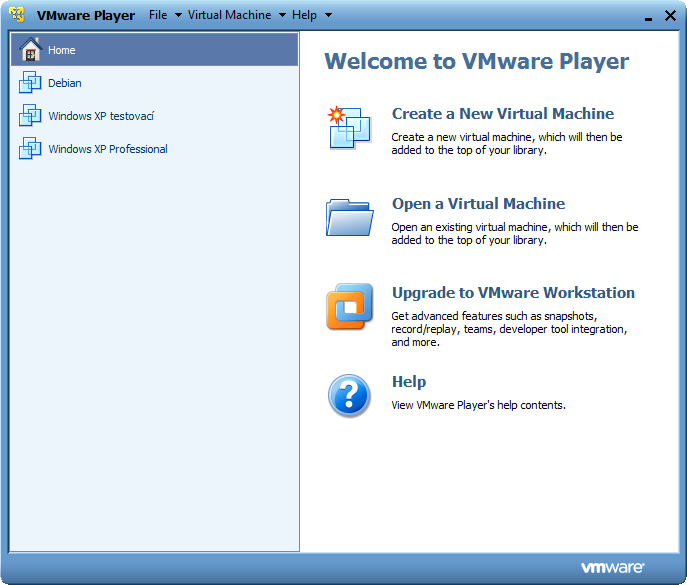Click the blue question mark Help icon
Viewport: 687px width, 585px height.
pos(349,395)
